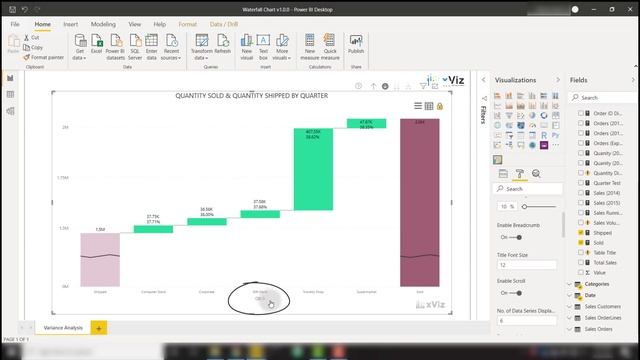The height and width of the screenshot is (360, 640).
Task: Click Cut in Clipboard group
Action: (31, 38)
